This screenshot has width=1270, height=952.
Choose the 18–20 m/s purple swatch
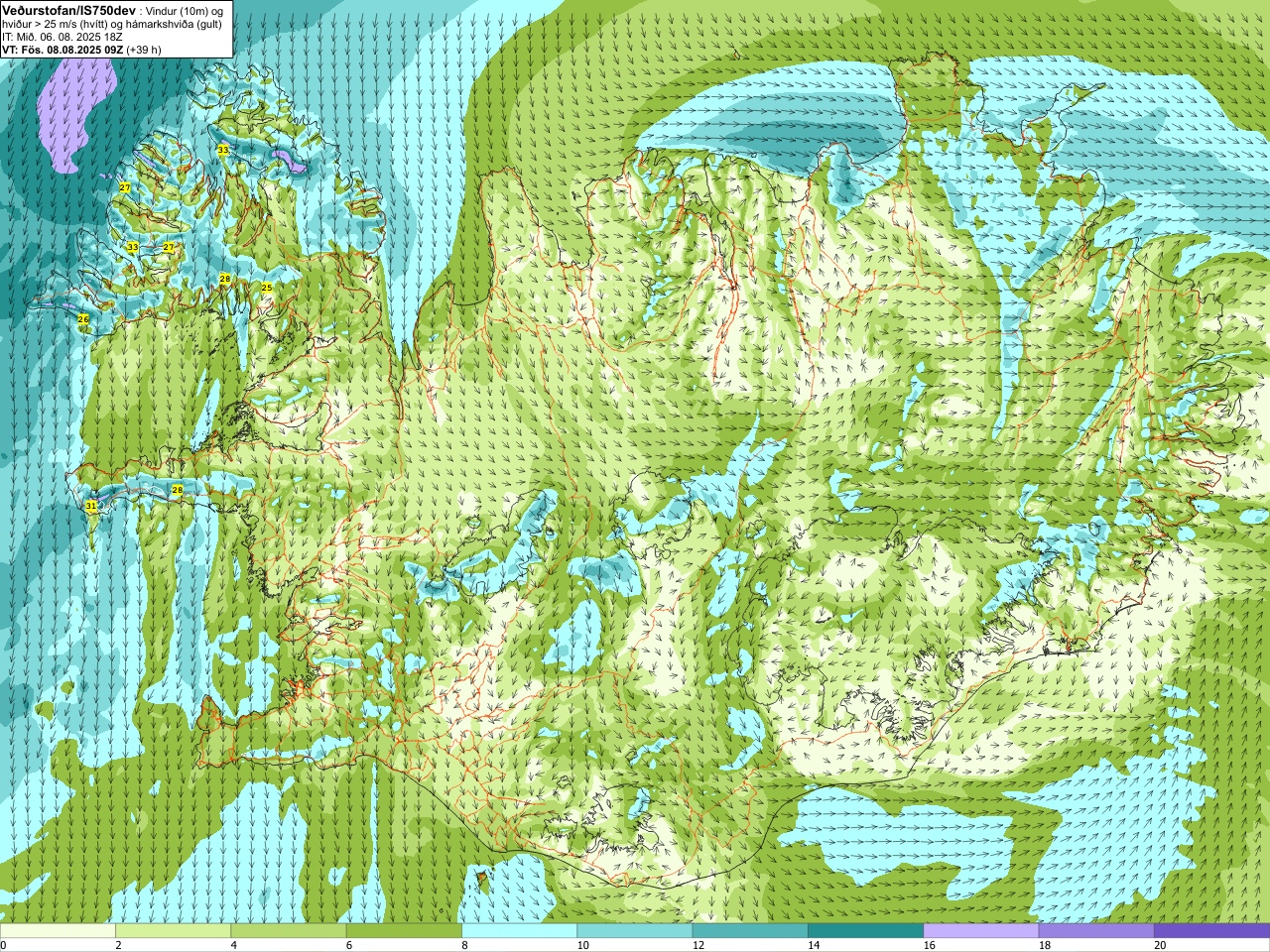(1096, 931)
